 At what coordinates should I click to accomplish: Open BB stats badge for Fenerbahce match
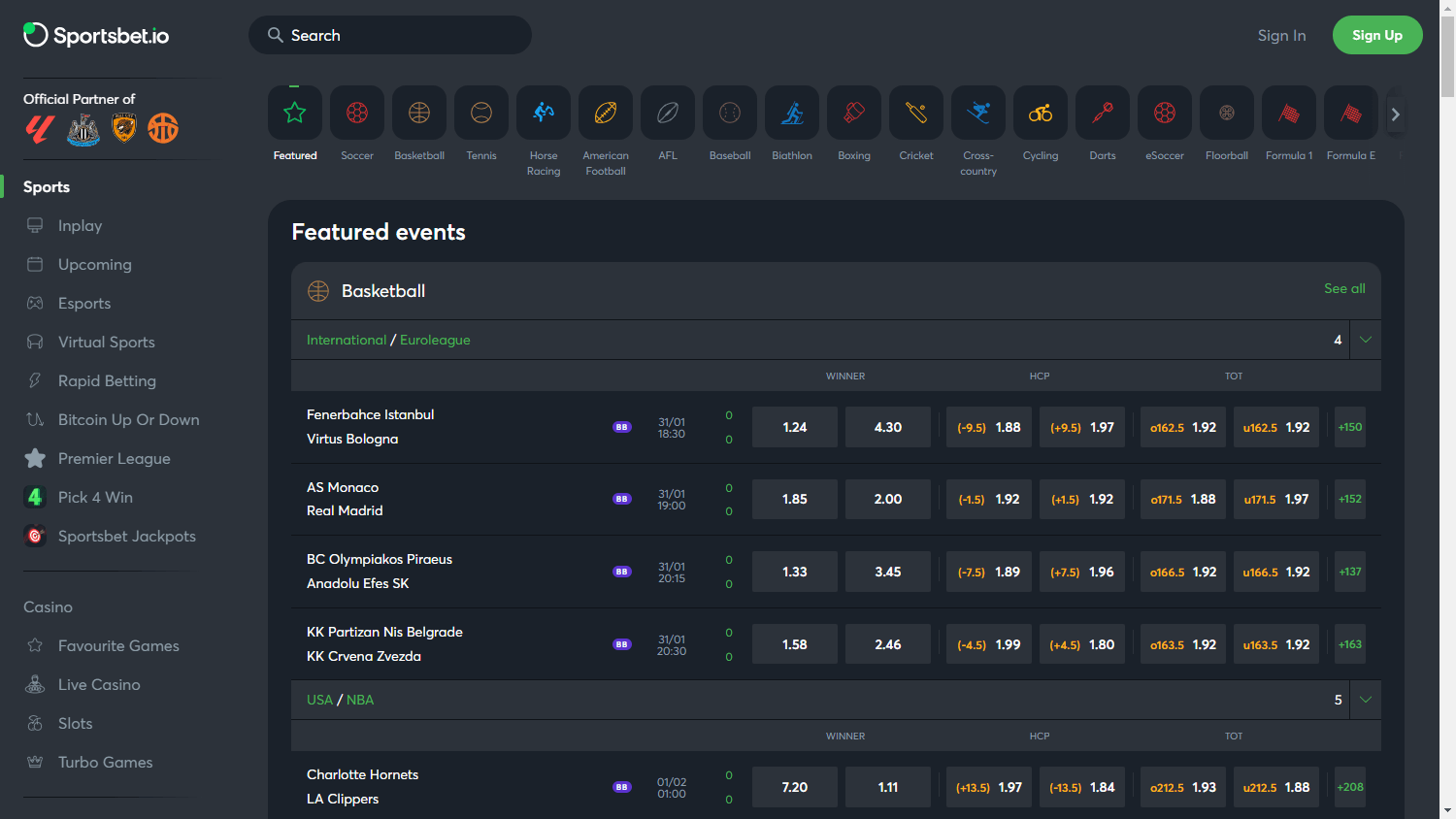point(622,427)
